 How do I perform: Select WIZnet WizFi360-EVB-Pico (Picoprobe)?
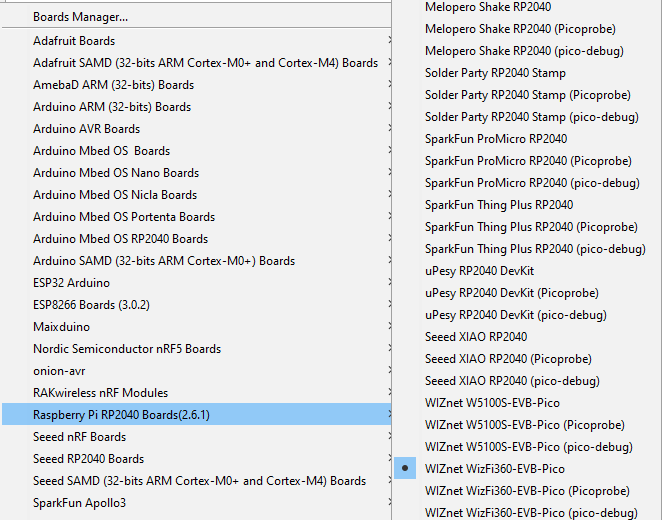pos(527,491)
